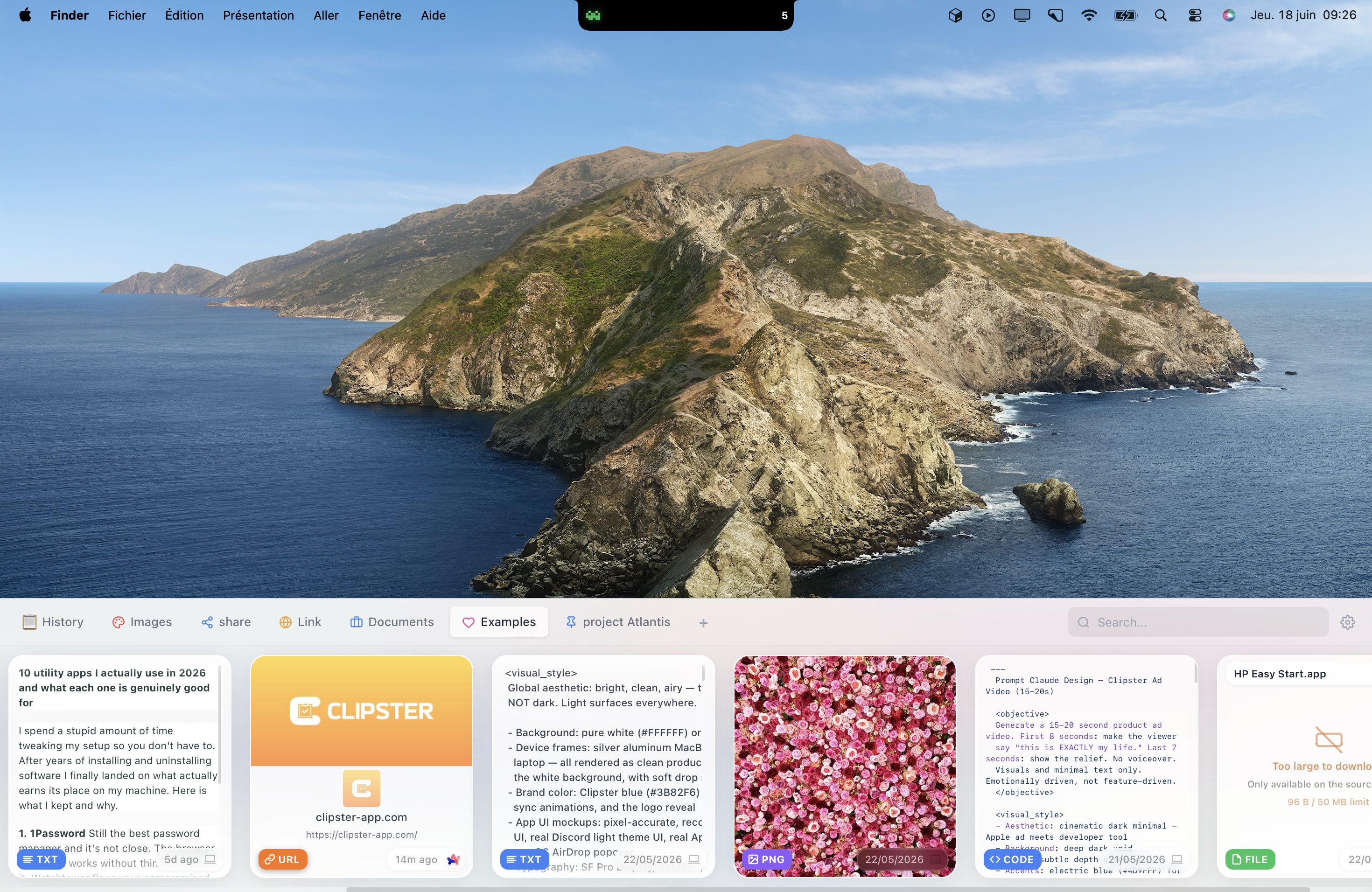Click the Search field in Clipster
The width and height of the screenshot is (1372, 892).
1197,622
